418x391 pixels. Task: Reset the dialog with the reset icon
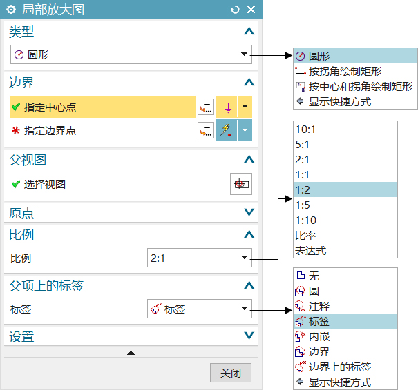coord(235,10)
